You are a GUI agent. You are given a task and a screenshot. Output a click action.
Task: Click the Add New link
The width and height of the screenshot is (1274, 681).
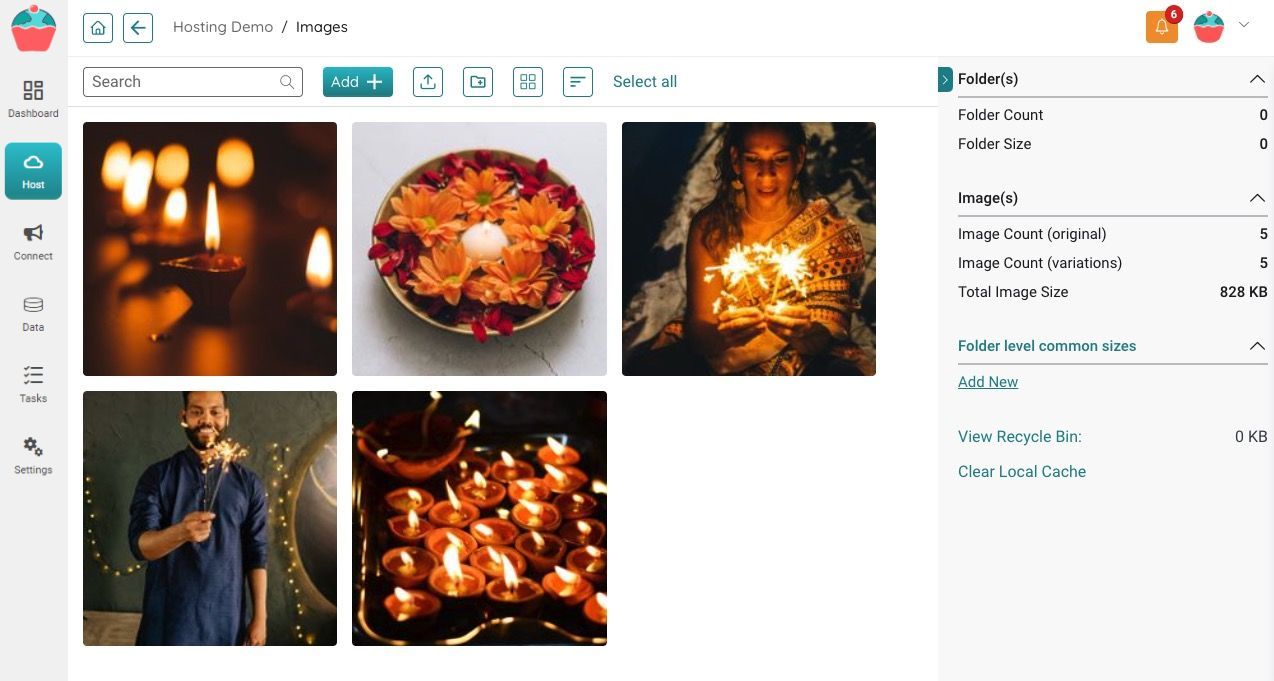point(988,382)
